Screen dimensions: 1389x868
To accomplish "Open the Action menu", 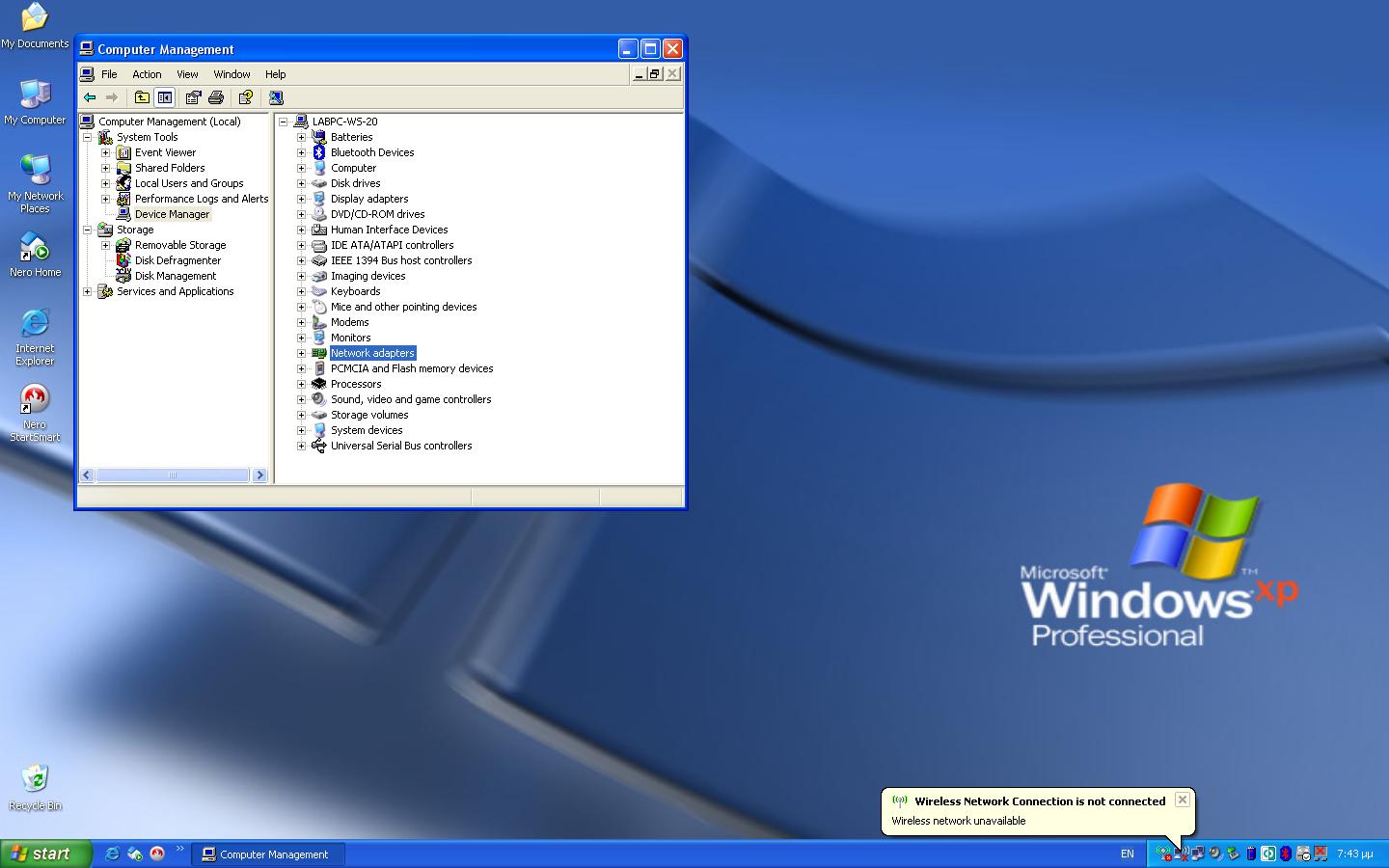I will click(x=147, y=74).
